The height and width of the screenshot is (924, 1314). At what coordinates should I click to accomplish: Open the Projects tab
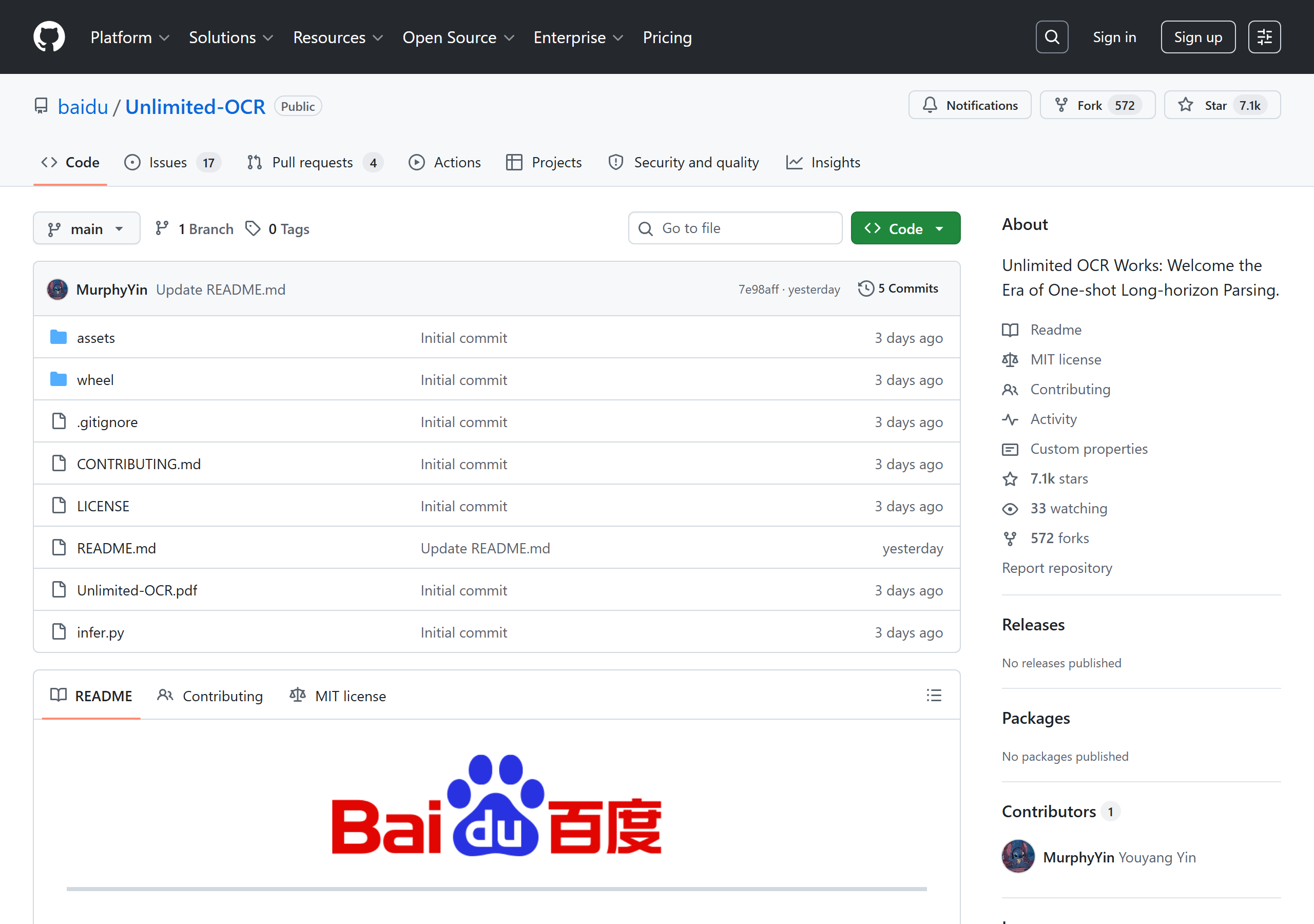(x=544, y=163)
